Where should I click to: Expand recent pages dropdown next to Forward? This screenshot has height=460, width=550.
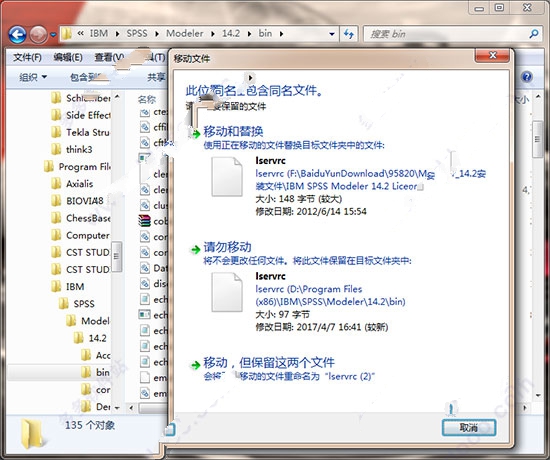(53, 35)
